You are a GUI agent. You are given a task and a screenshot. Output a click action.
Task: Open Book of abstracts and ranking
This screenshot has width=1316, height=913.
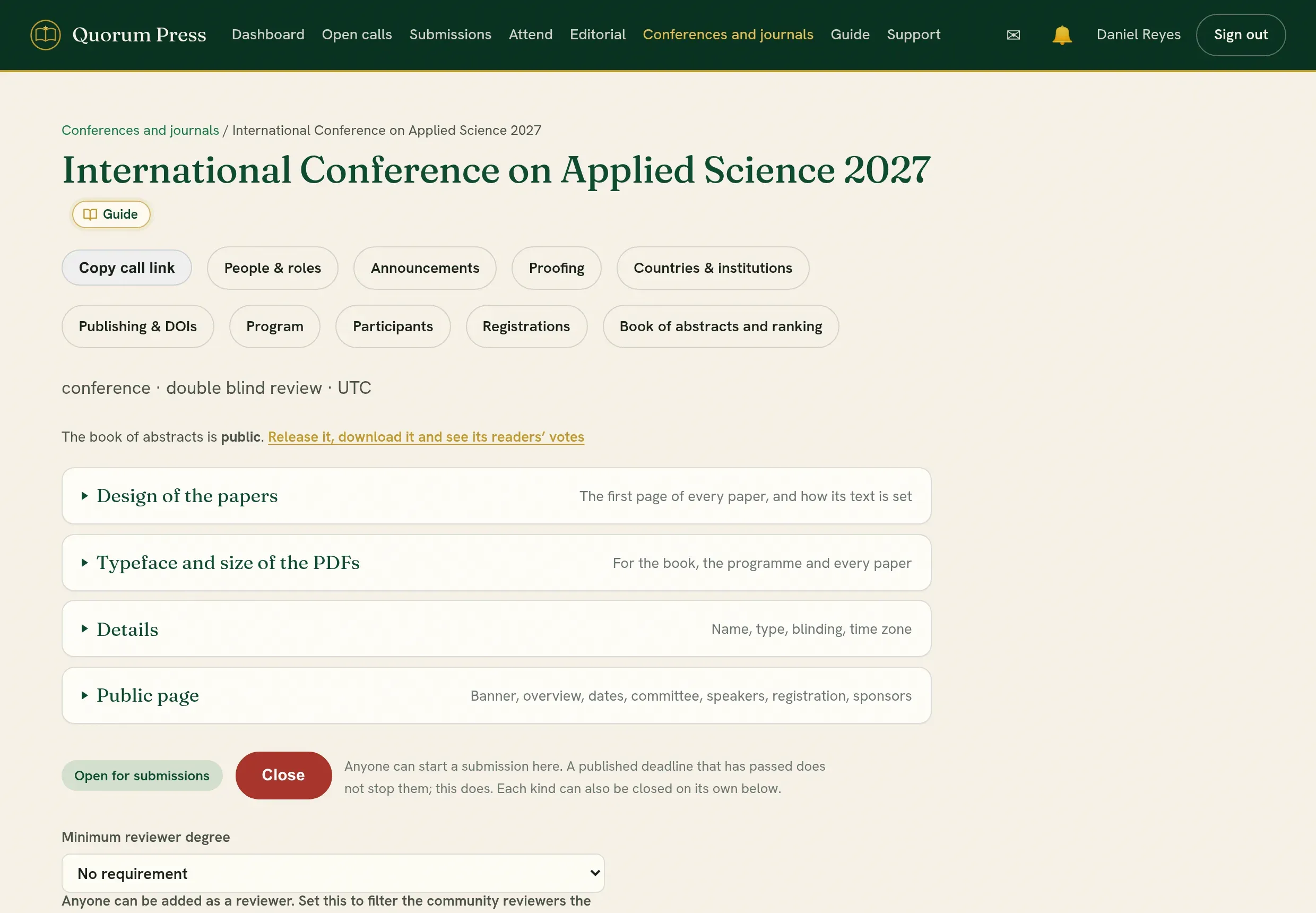point(721,326)
